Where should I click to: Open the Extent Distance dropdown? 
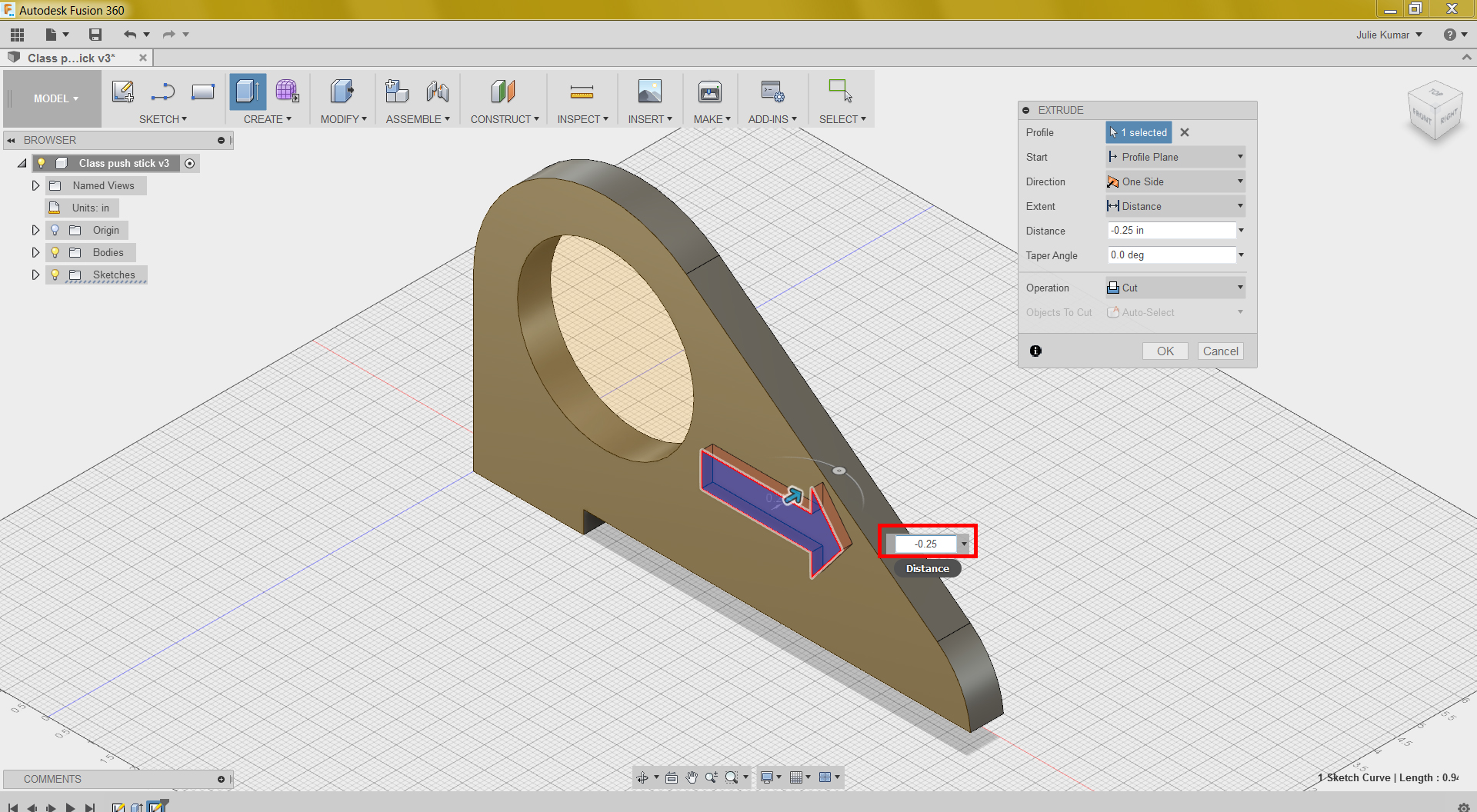pyautogui.click(x=1175, y=206)
